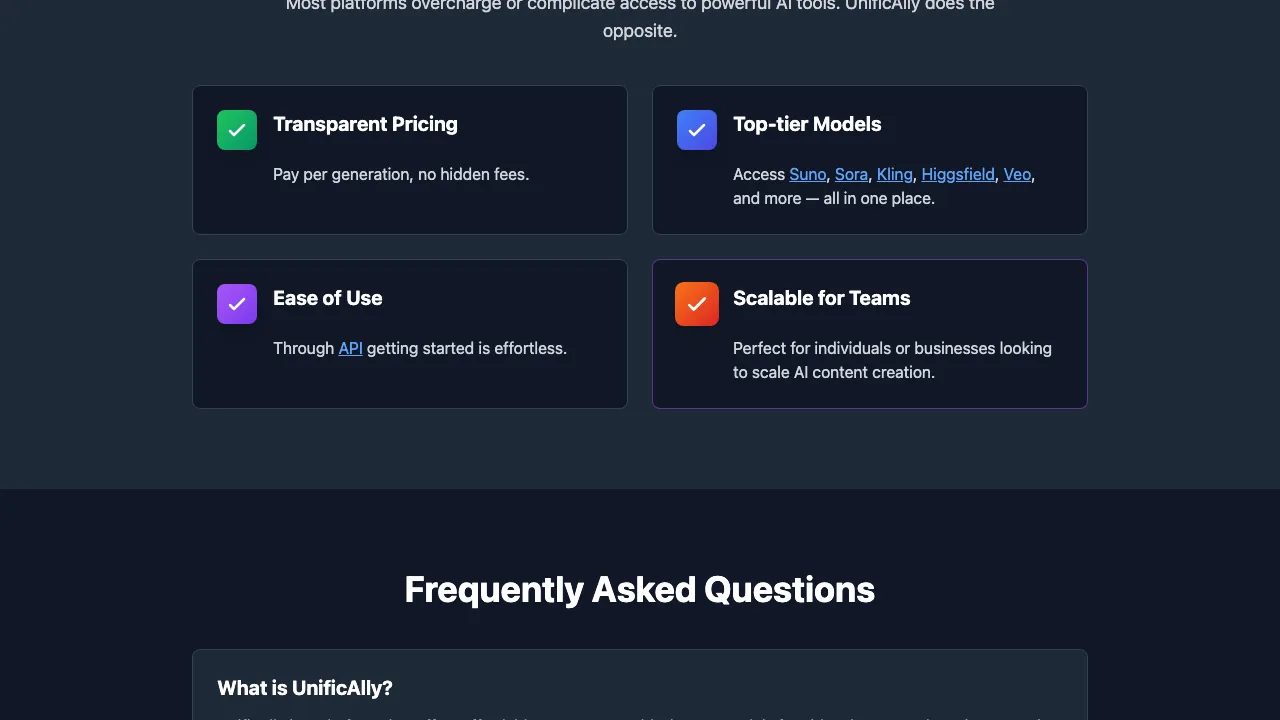Follow the Kling link
The height and width of the screenshot is (720, 1280).
pyautogui.click(x=894, y=174)
